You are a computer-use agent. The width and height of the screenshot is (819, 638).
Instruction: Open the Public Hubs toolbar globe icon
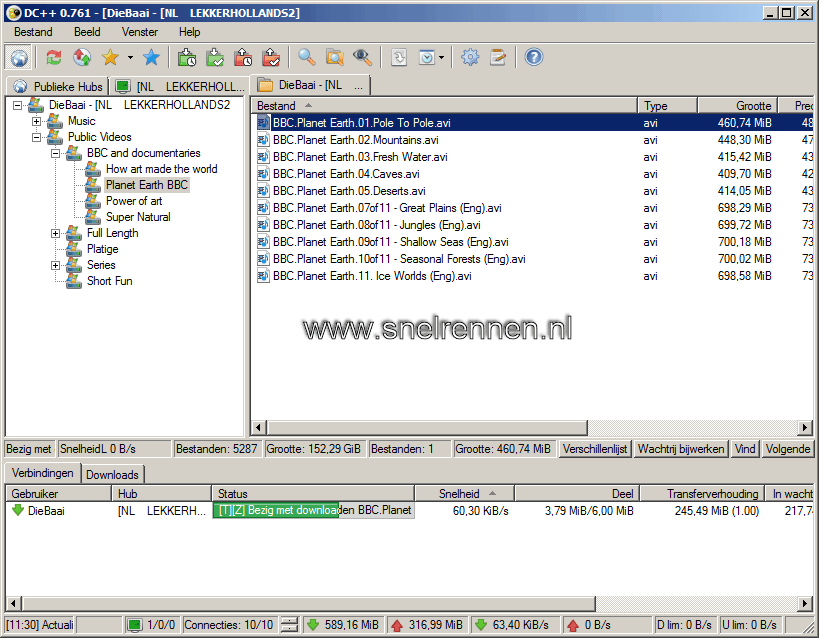pyautogui.click(x=19, y=57)
